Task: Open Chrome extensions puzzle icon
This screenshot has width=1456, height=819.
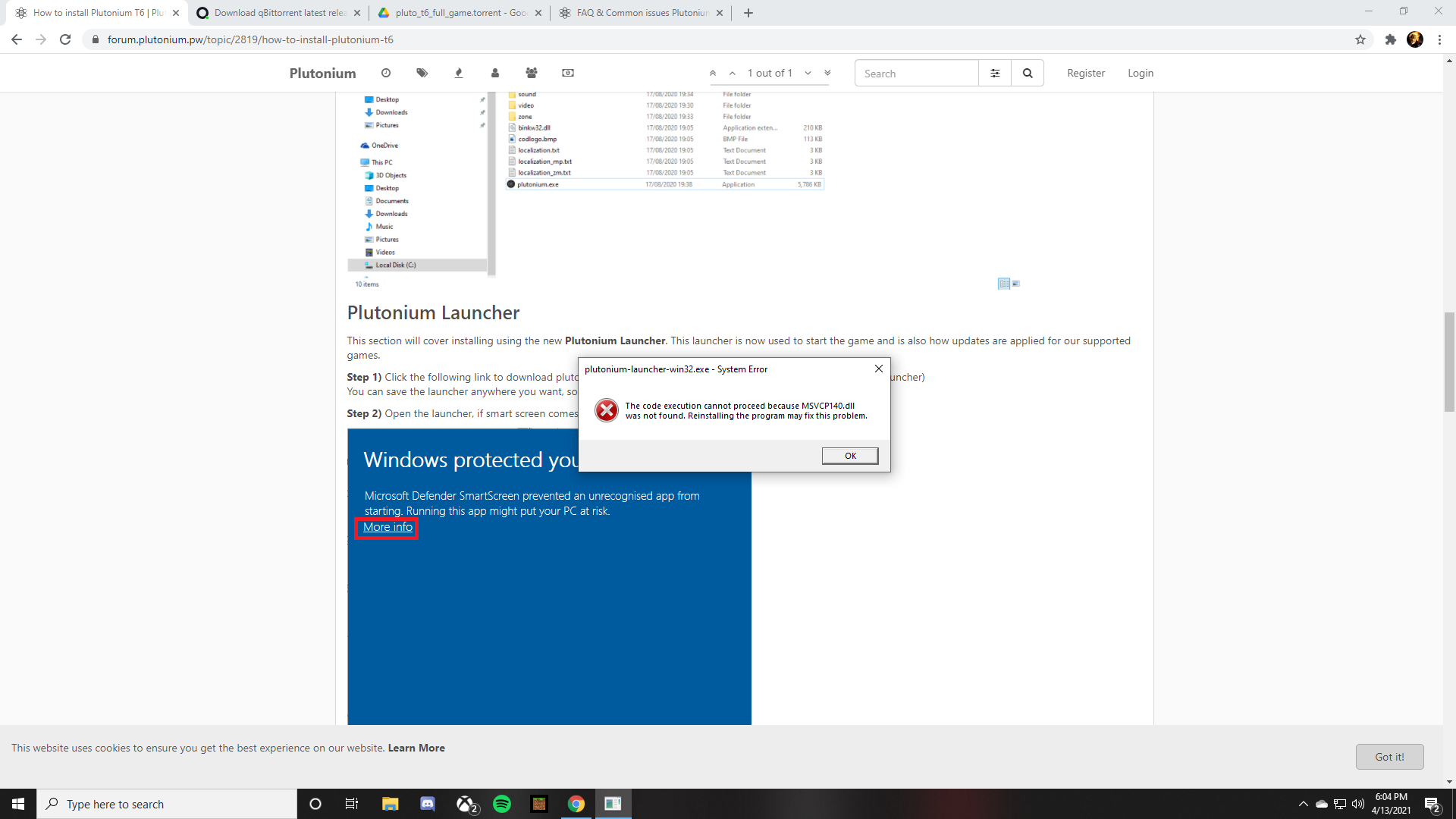Action: point(1390,39)
